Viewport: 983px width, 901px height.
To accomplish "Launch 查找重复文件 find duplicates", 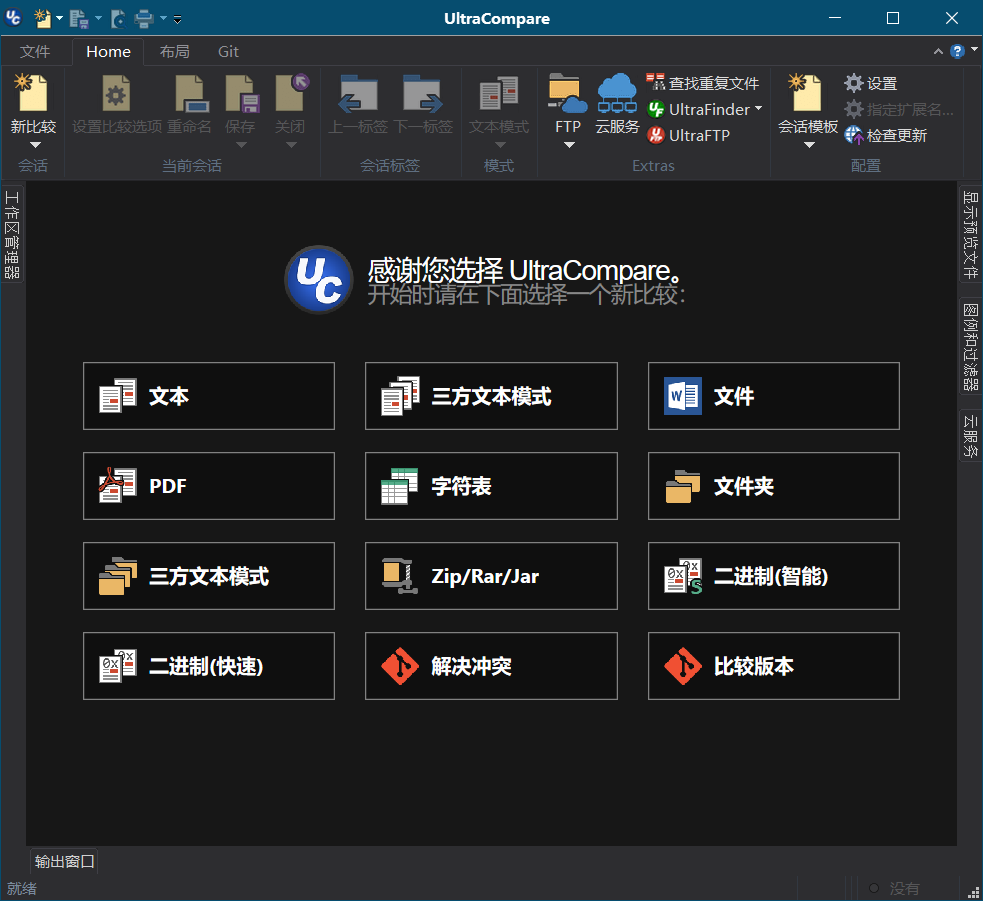I will click(x=703, y=83).
